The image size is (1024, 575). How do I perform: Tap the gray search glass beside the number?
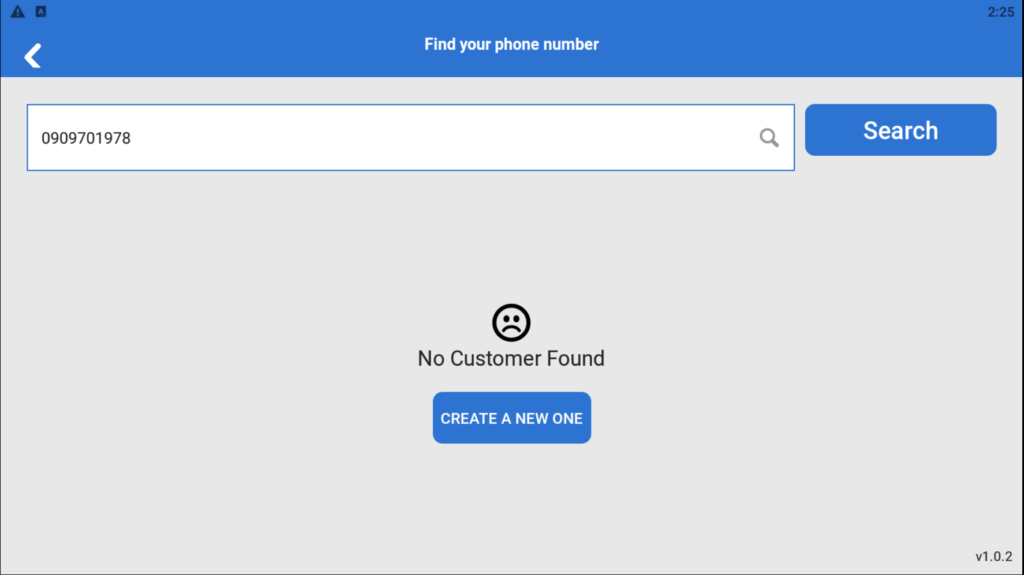(769, 137)
